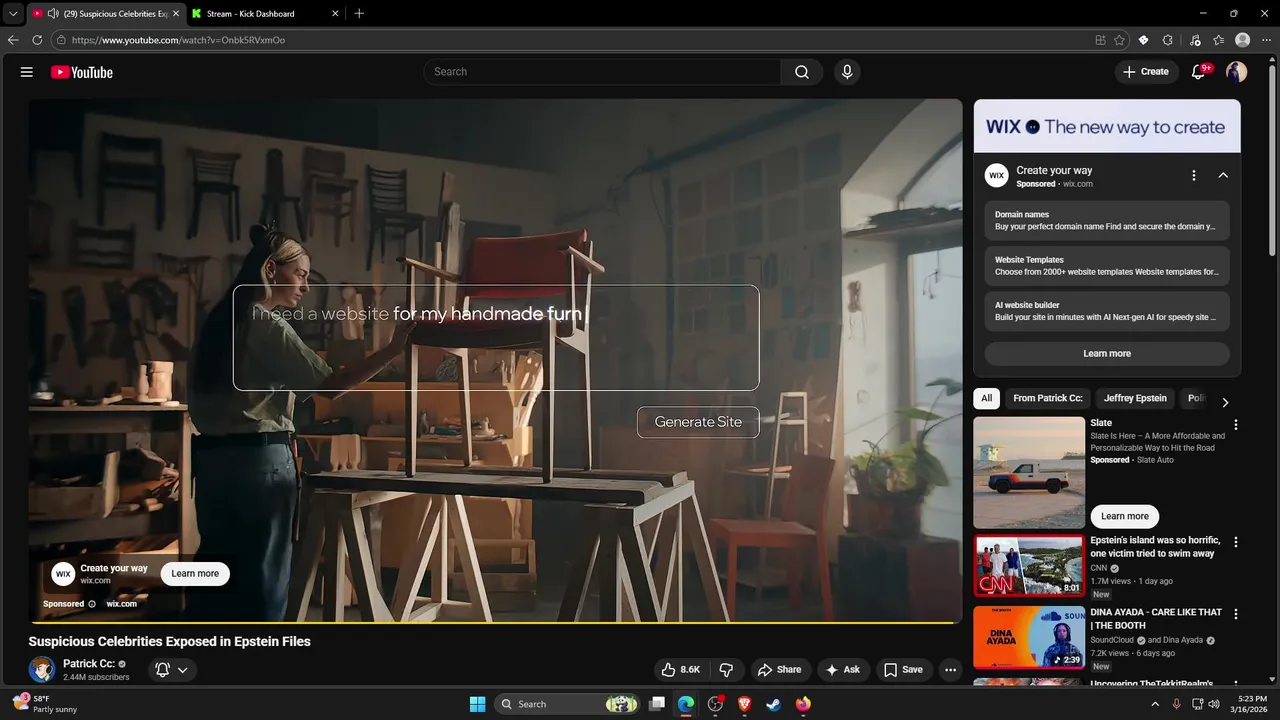Click the browser address bar URL

pos(178,40)
